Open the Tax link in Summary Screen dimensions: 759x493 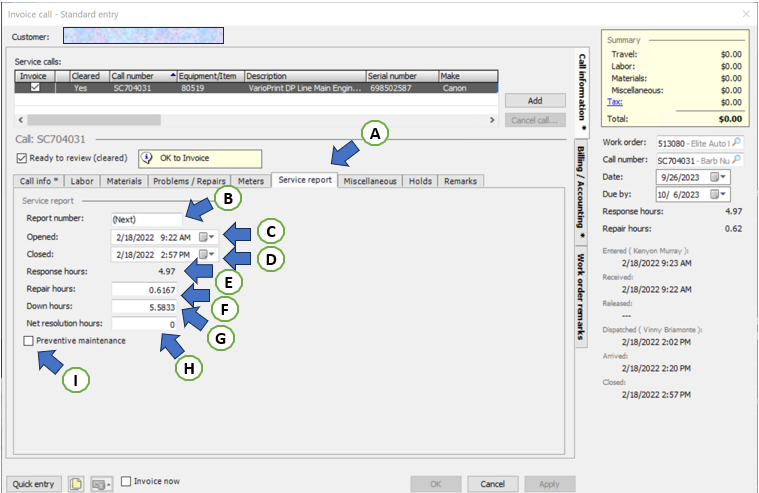pyautogui.click(x=615, y=102)
